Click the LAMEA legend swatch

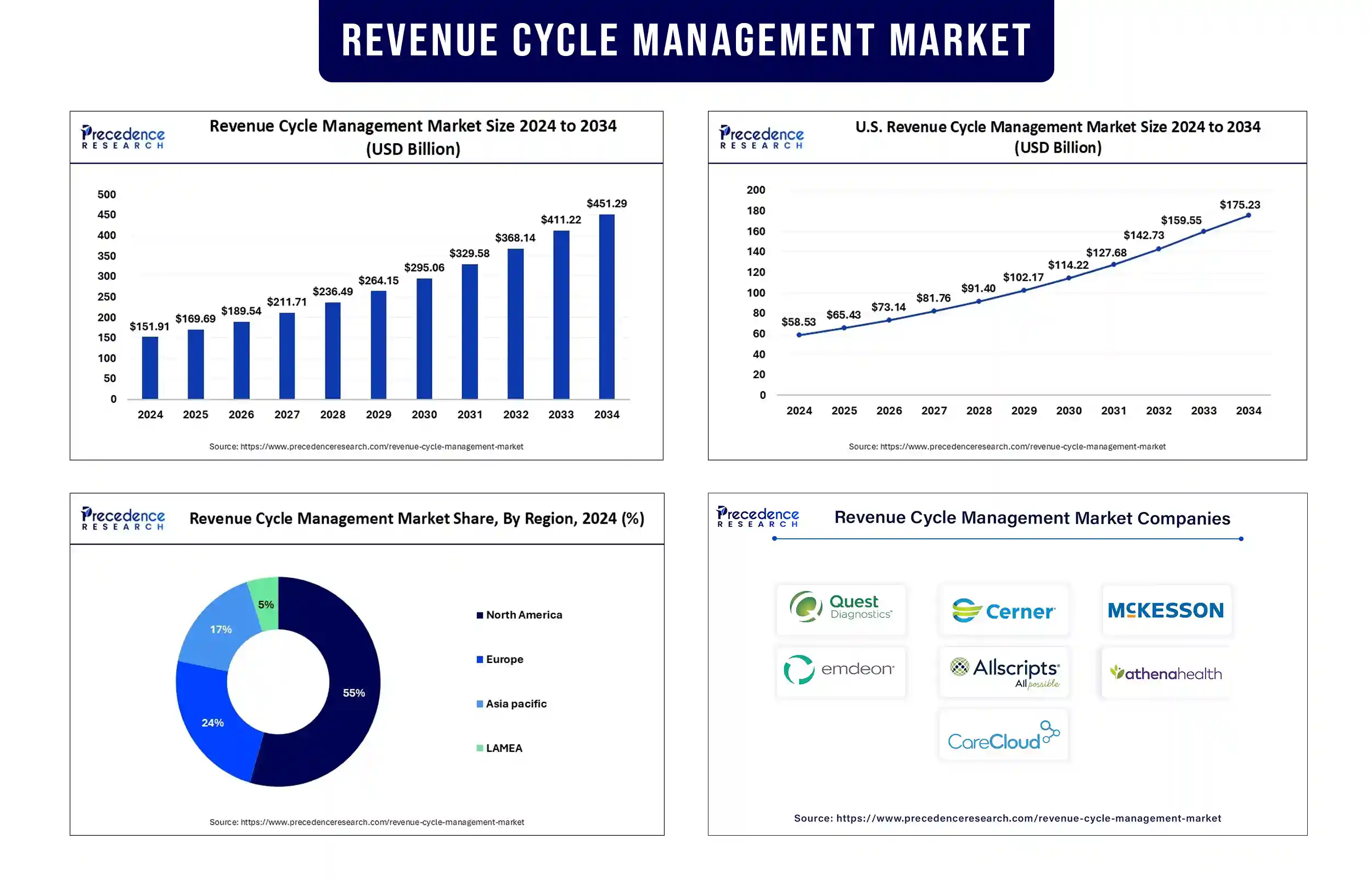click(x=480, y=748)
